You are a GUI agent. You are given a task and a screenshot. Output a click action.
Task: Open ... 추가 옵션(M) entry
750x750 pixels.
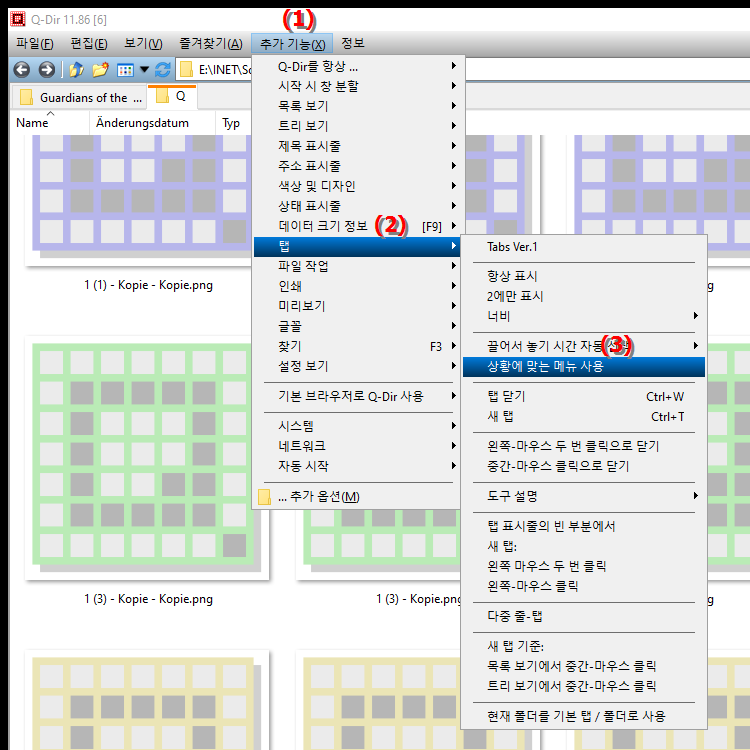357,496
